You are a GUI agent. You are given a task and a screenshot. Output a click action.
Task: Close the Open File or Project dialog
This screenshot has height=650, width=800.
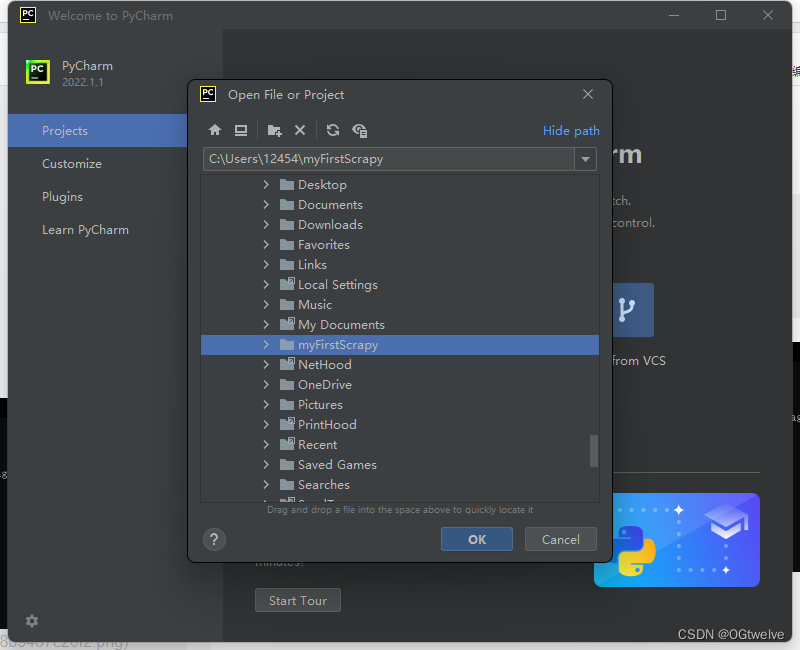tap(588, 94)
